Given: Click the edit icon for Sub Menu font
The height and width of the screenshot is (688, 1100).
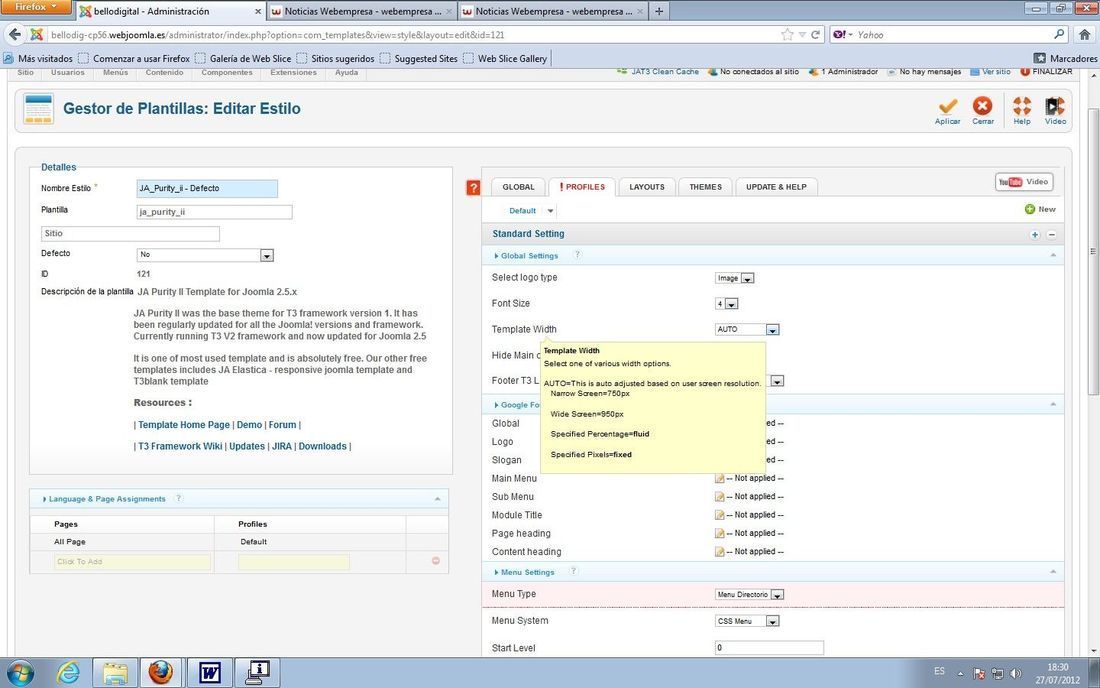Looking at the screenshot, I should [x=719, y=497].
